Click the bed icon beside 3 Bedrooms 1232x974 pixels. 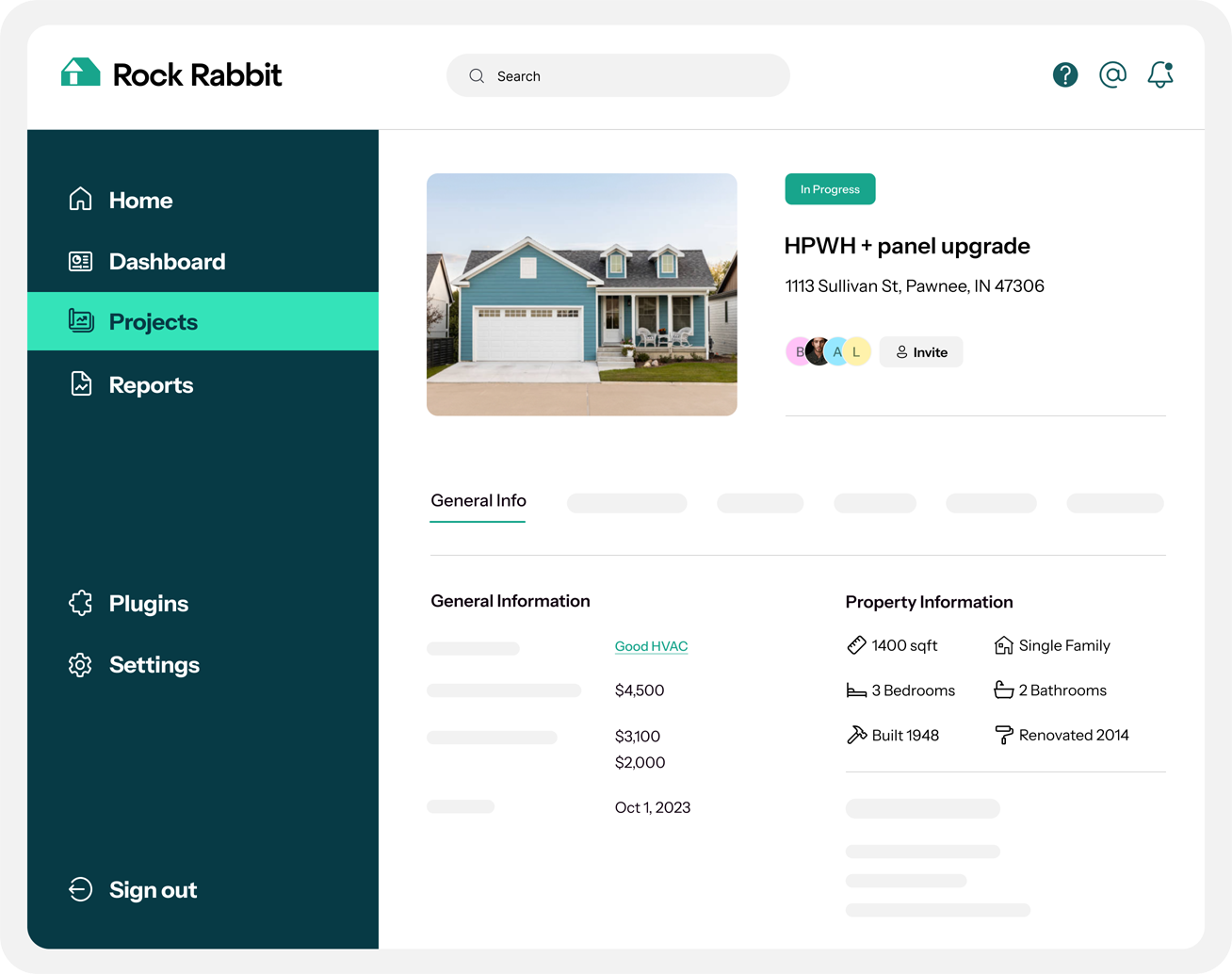[x=856, y=690]
